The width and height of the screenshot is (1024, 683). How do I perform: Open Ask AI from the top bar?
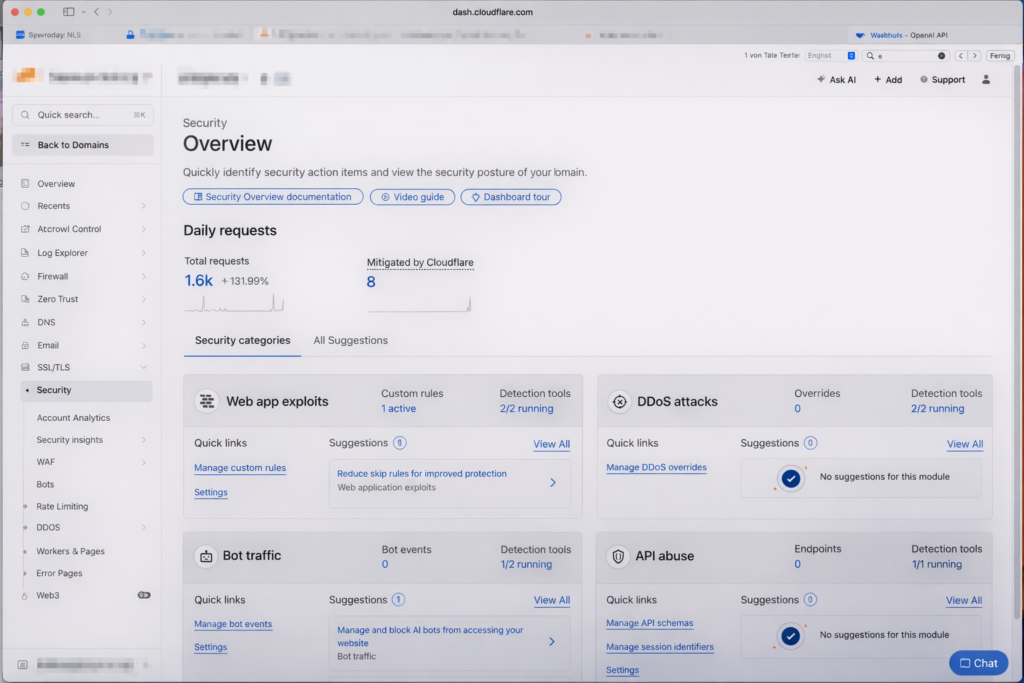coord(837,80)
